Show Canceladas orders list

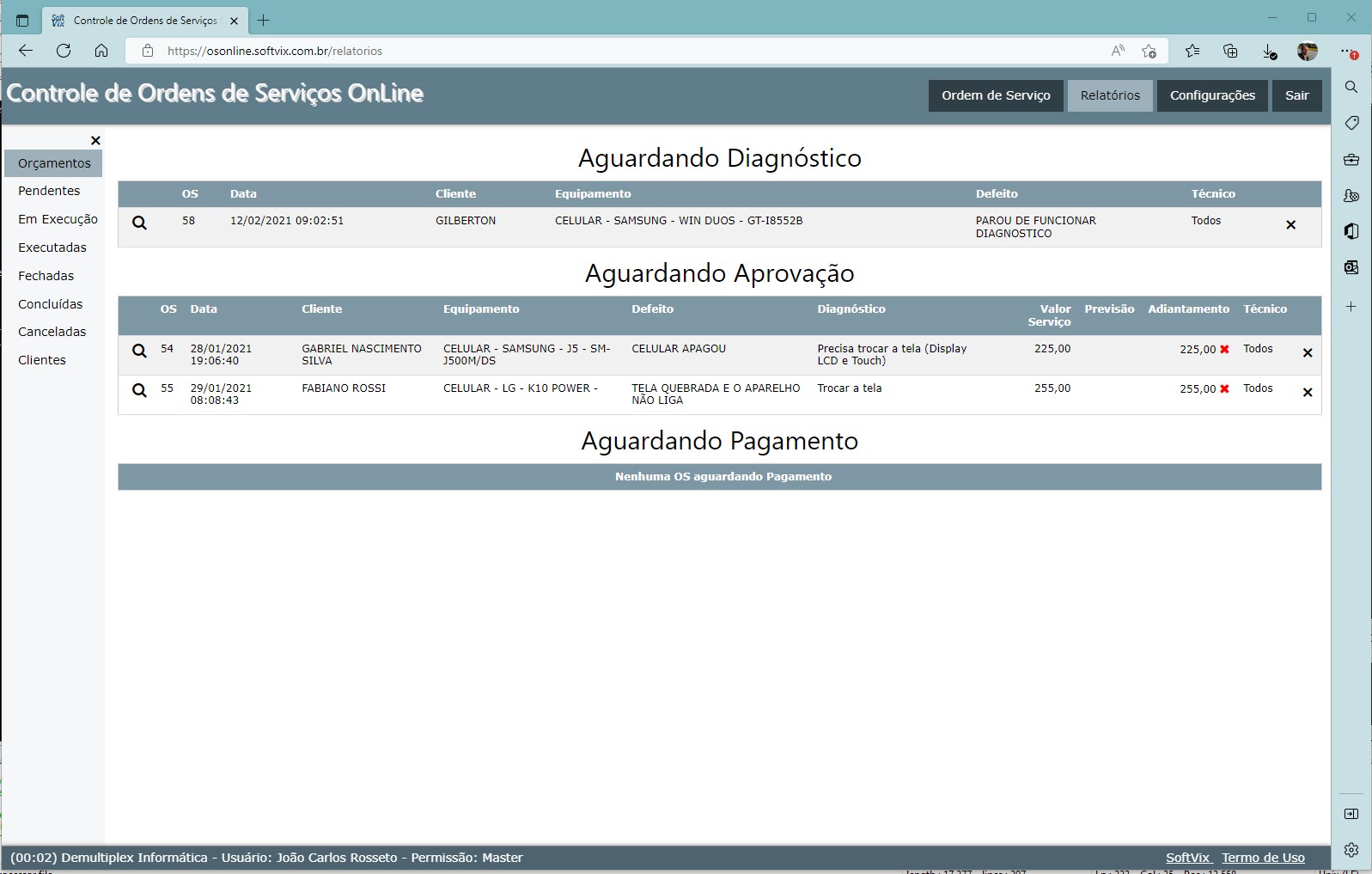tap(52, 332)
